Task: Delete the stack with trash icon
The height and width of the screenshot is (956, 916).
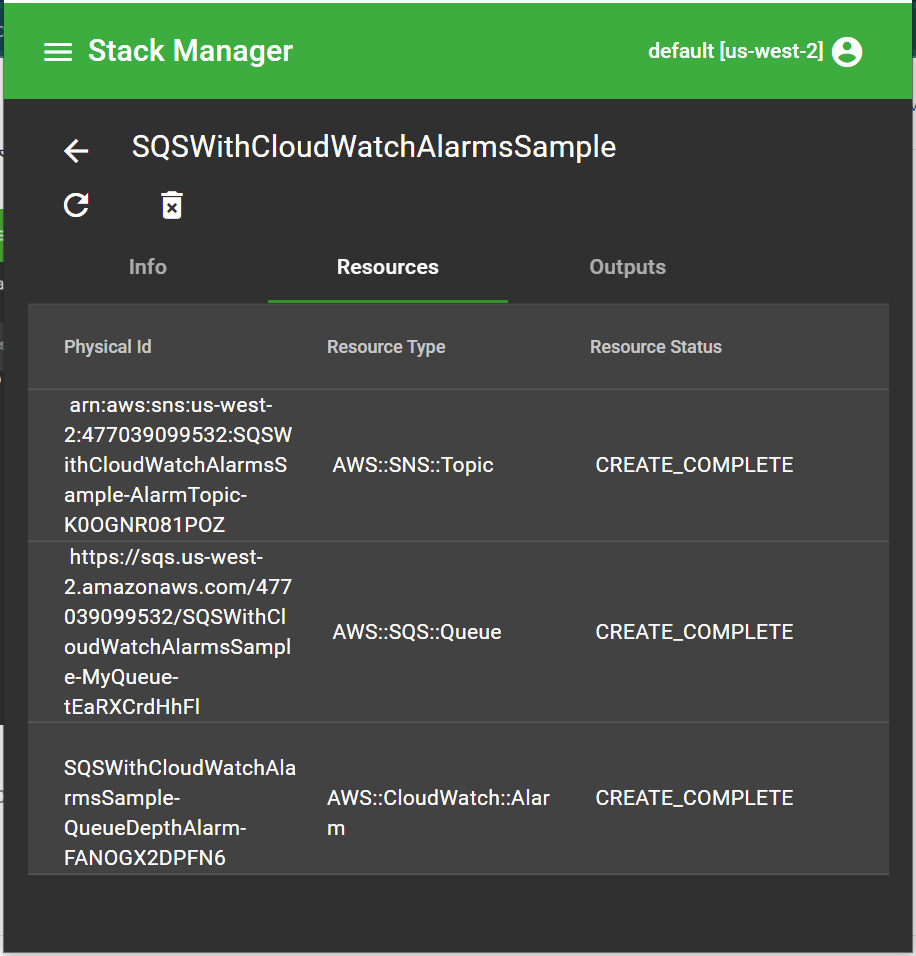Action: point(172,205)
